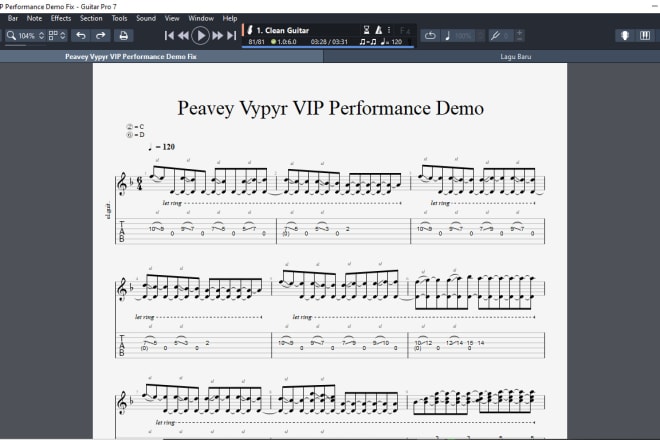Click the tuning note 2 = C
This screenshot has width=660, height=440.
point(135,127)
